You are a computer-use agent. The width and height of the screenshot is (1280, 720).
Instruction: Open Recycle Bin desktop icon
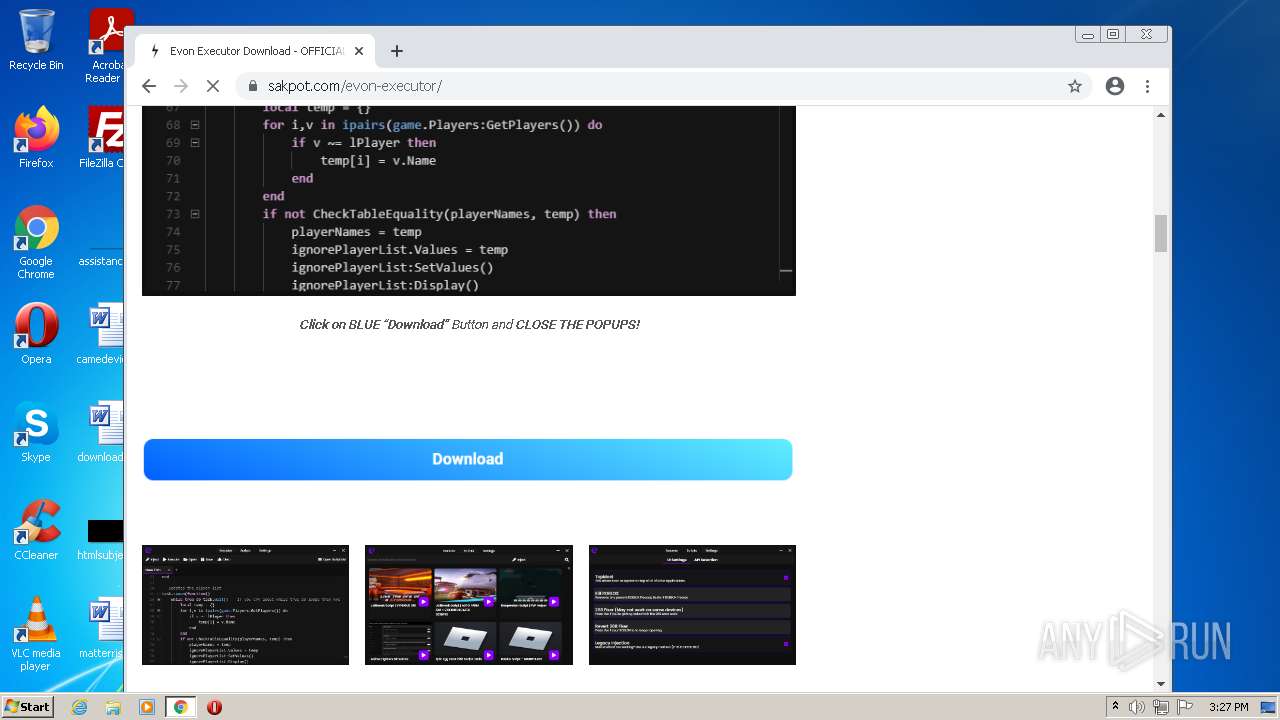(36, 40)
